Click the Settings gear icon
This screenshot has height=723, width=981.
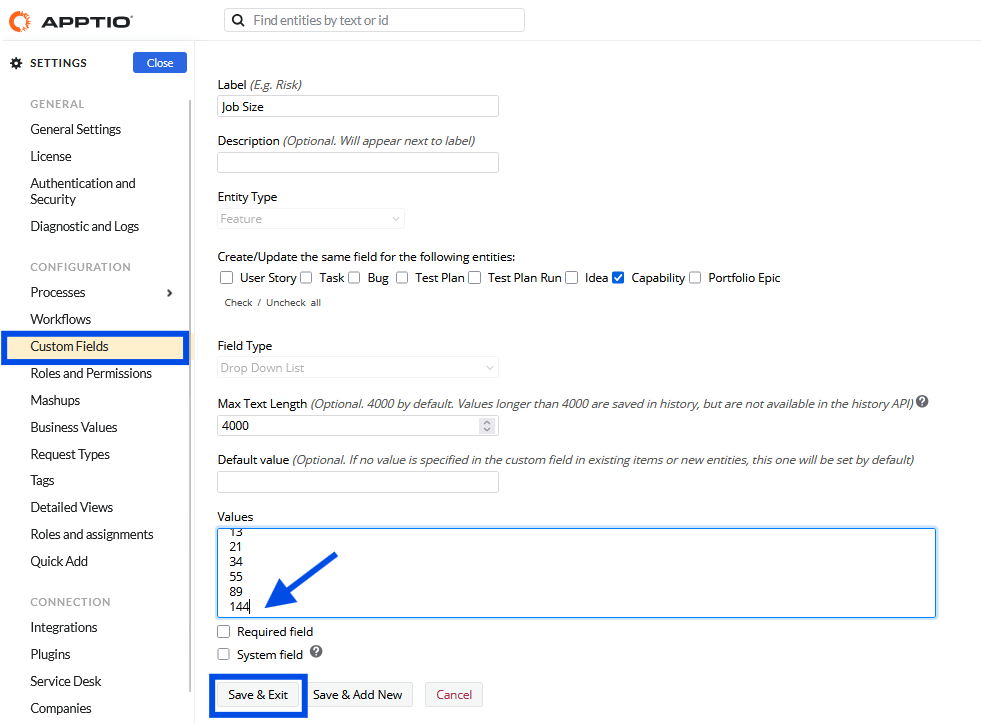click(x=16, y=63)
